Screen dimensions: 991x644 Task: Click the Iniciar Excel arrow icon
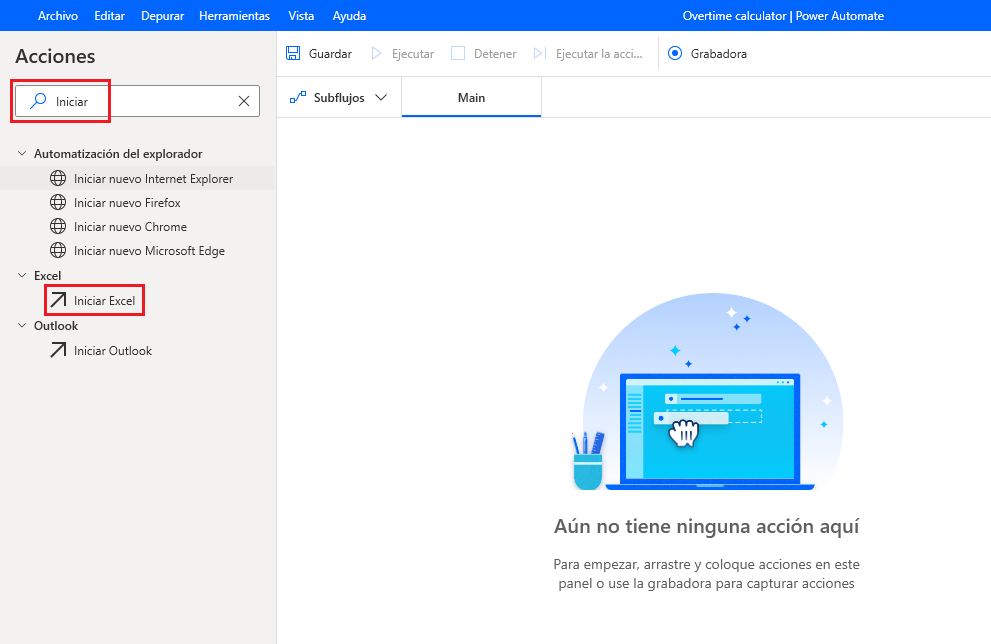point(58,300)
